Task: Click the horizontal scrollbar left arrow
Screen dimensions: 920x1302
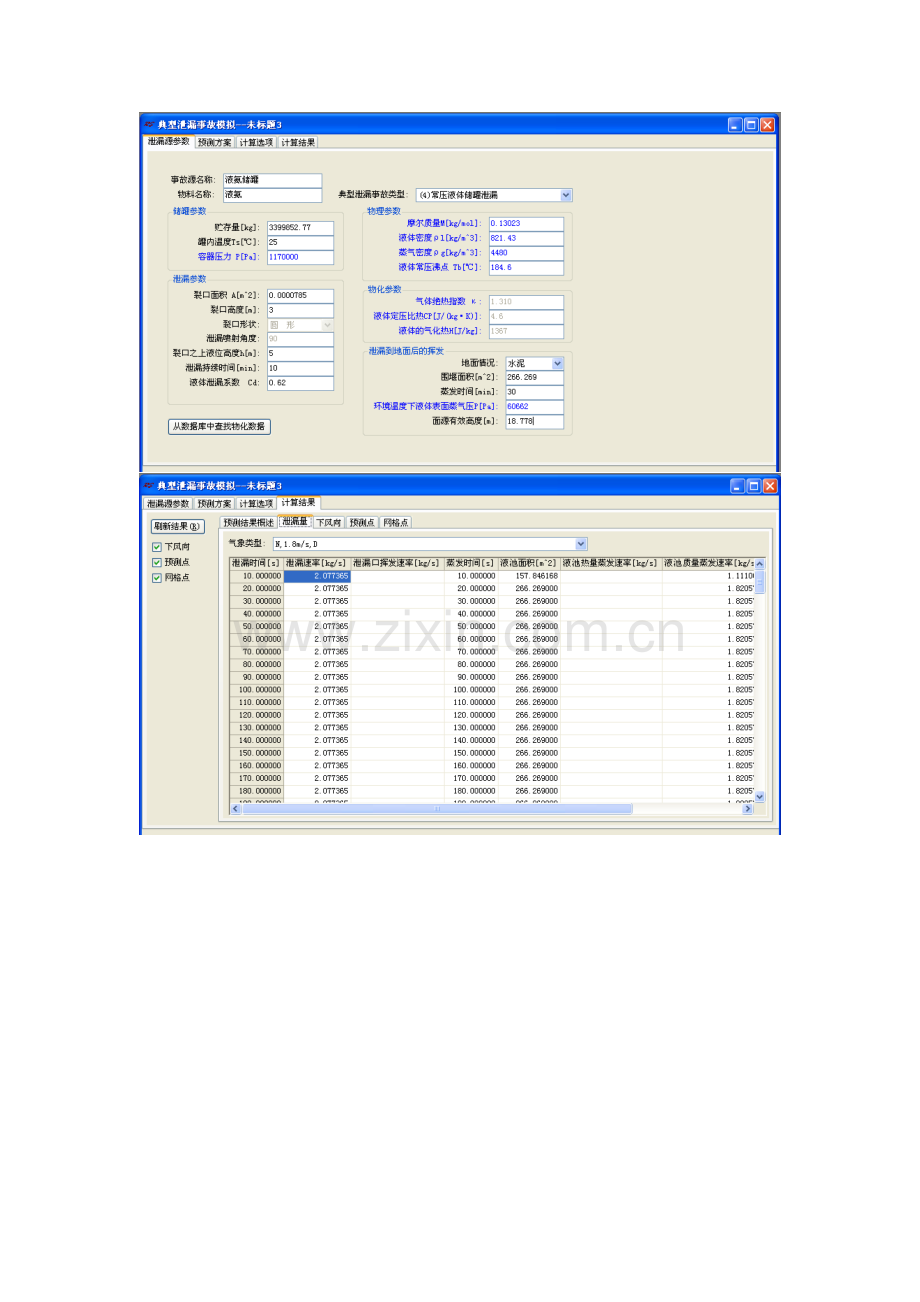Action: pyautogui.click(x=236, y=809)
